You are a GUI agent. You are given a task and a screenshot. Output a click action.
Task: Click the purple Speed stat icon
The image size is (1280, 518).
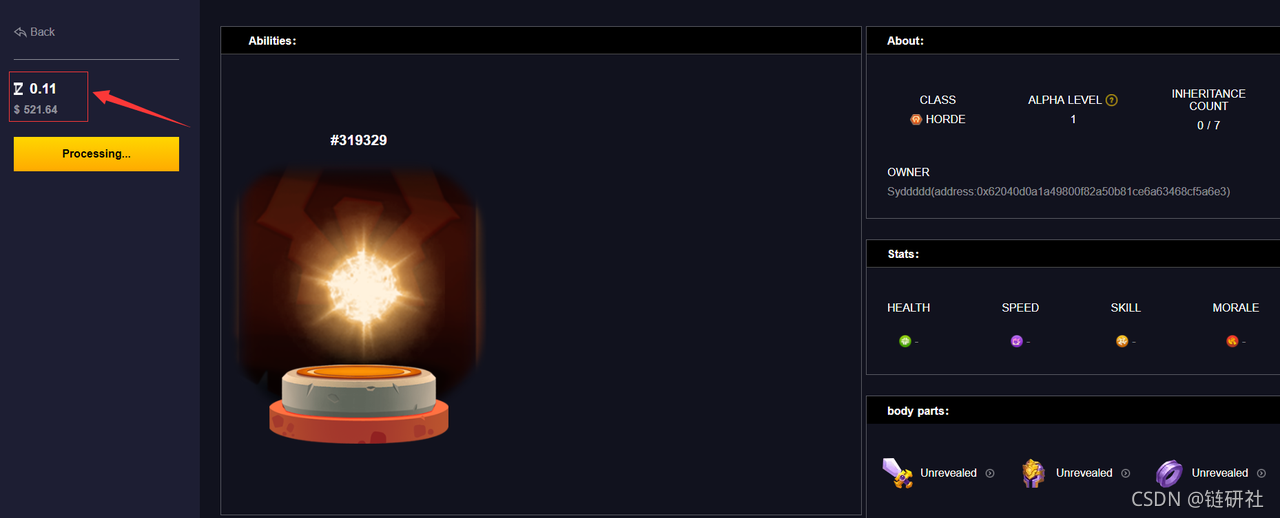(1017, 341)
